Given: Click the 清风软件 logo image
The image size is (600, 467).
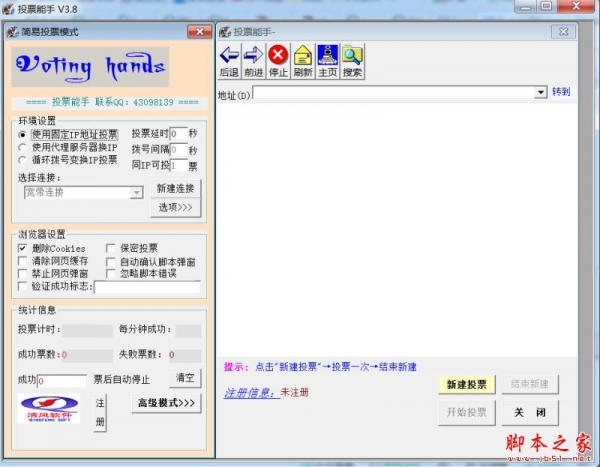Looking at the screenshot, I should (x=49, y=409).
